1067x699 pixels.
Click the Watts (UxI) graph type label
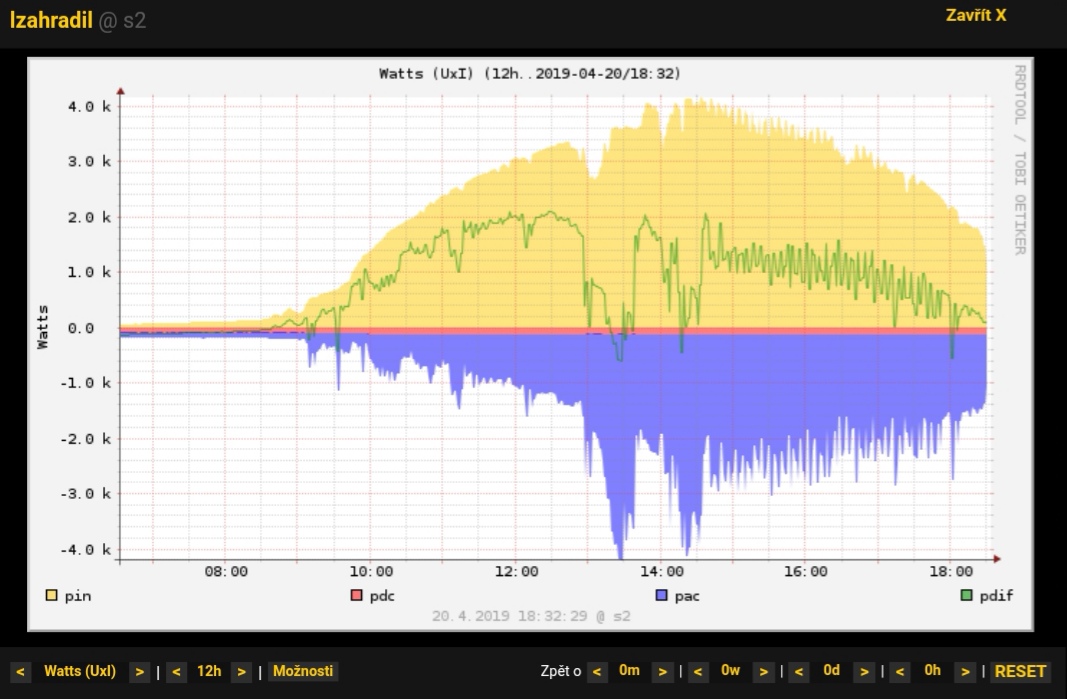[x=80, y=671]
